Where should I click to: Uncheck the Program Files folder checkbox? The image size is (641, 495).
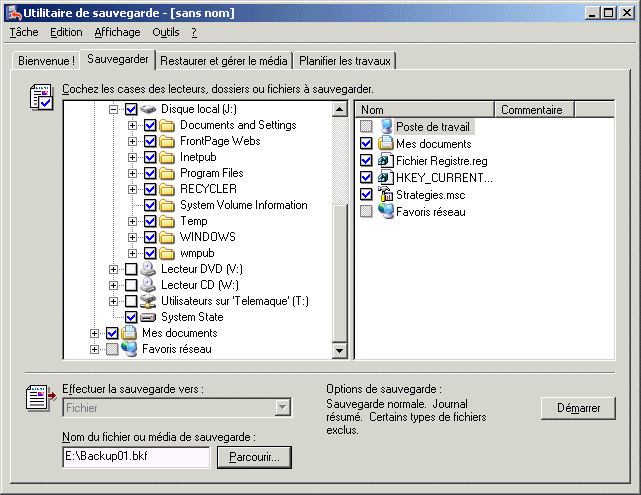pos(150,173)
